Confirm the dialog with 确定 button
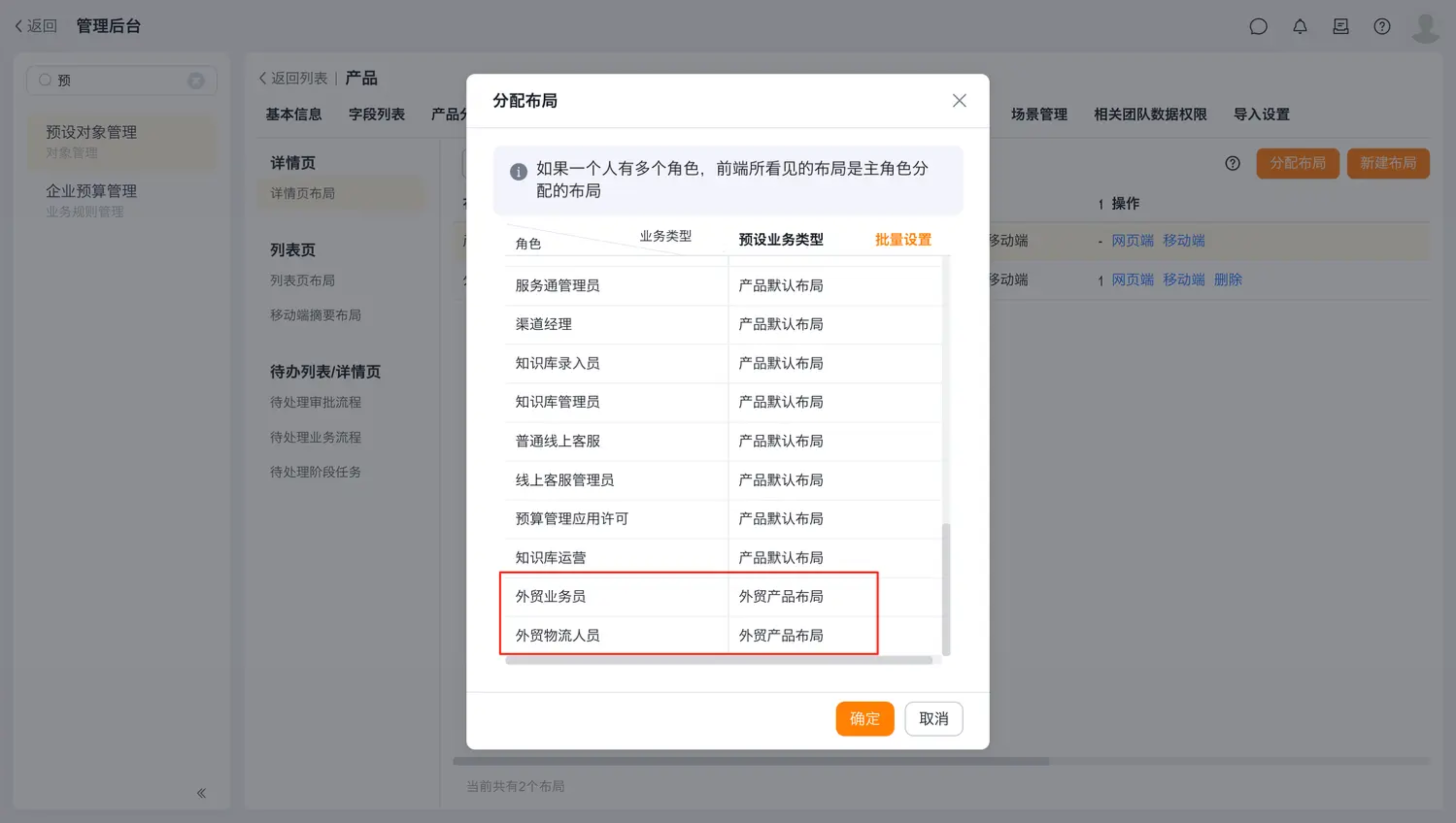The width and height of the screenshot is (1456, 823). tap(864, 719)
